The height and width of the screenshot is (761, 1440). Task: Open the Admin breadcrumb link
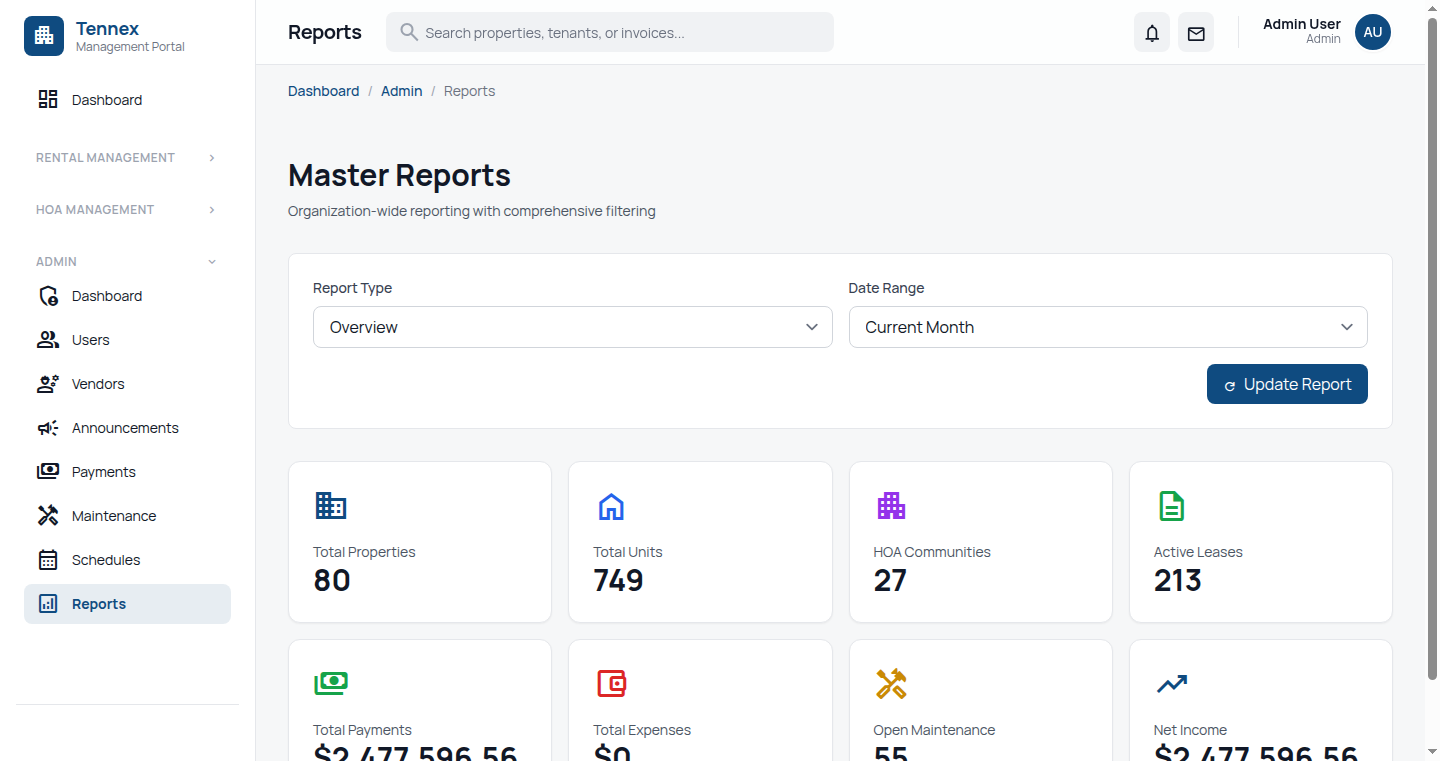[x=402, y=91]
